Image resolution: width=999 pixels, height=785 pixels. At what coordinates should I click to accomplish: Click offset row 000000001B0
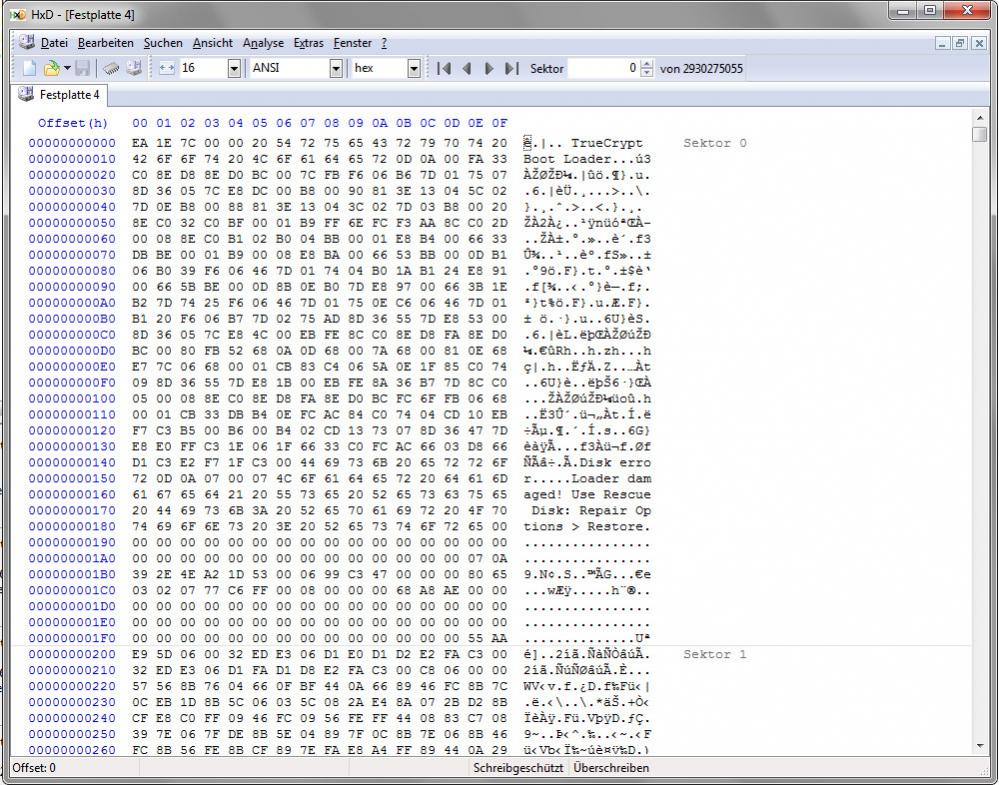[72, 574]
